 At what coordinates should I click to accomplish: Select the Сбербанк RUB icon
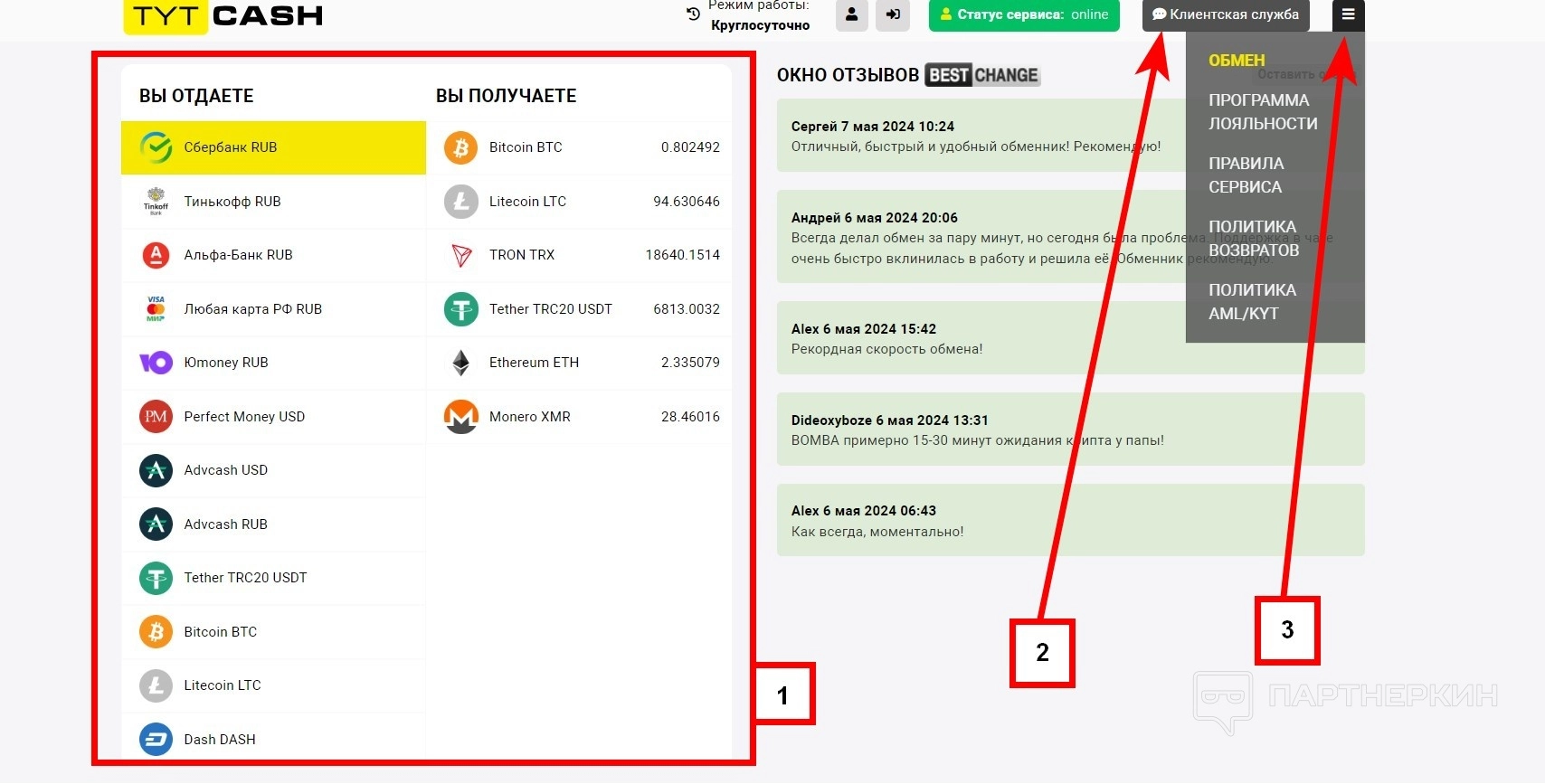[x=156, y=147]
